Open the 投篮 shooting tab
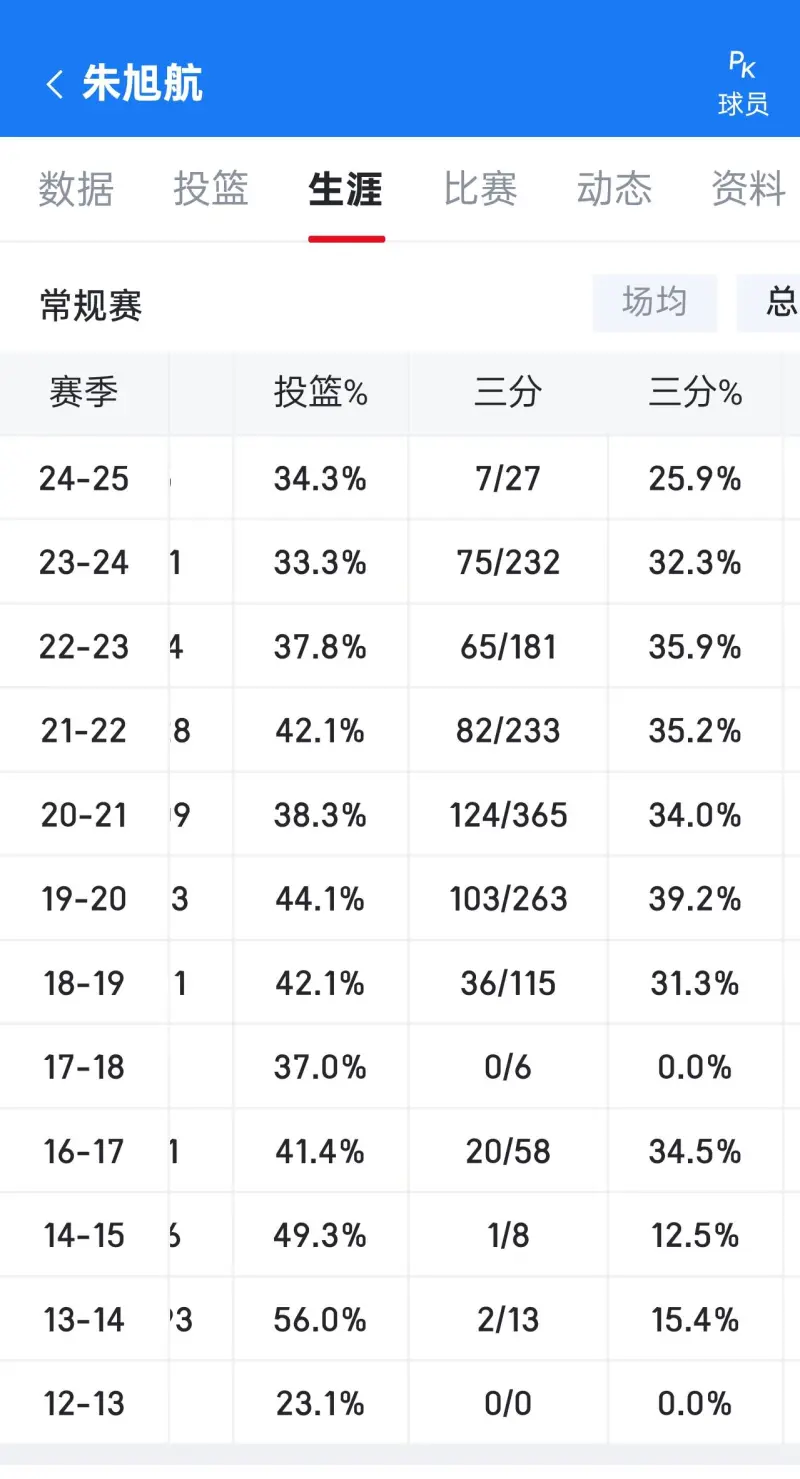800x1479 pixels. 211,190
